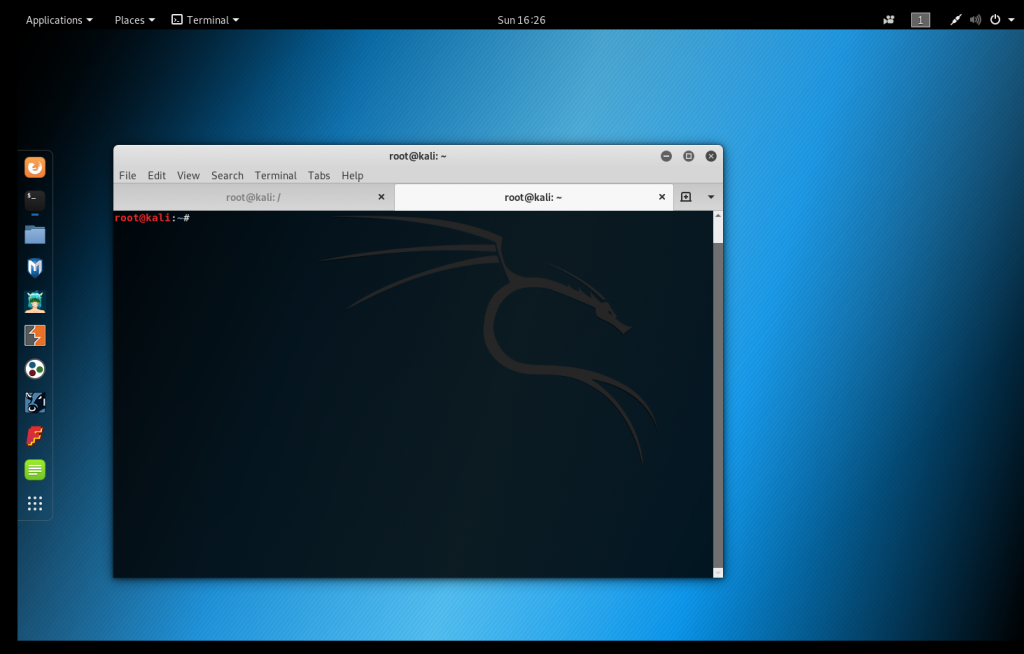The height and width of the screenshot is (654, 1024).
Task: Launch Faraday IDE from the dock
Action: point(35,436)
